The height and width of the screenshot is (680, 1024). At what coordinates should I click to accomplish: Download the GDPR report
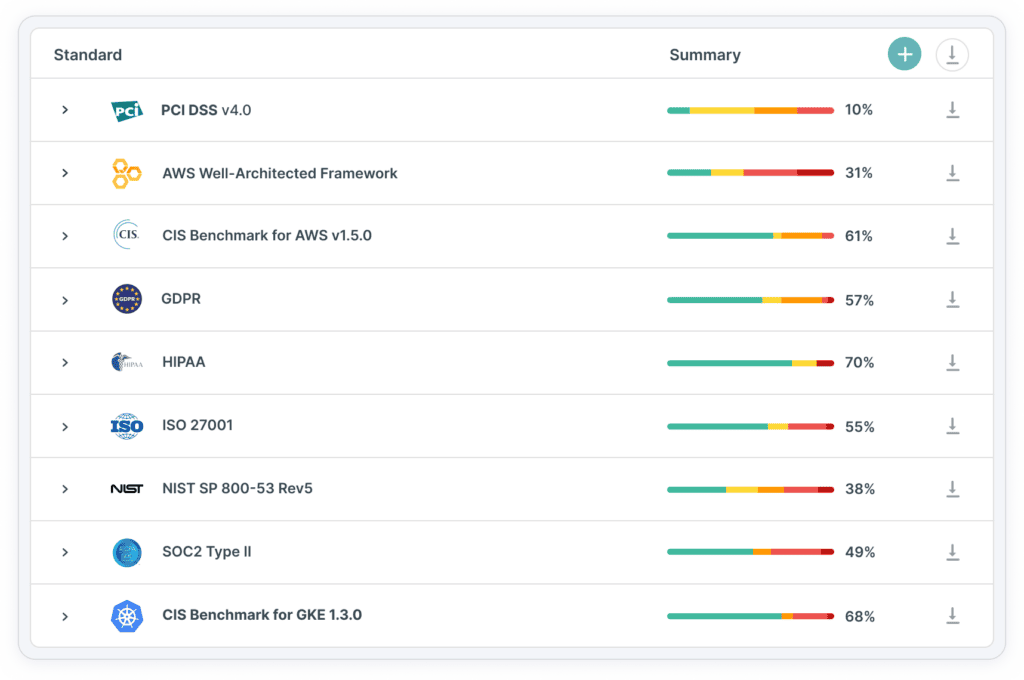point(953,299)
